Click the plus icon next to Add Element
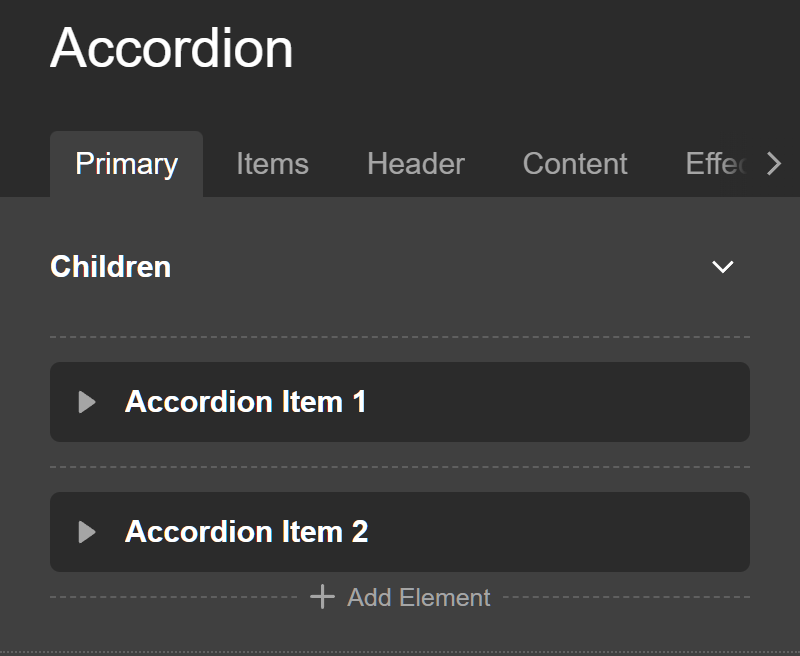This screenshot has width=800, height=656. coord(321,596)
